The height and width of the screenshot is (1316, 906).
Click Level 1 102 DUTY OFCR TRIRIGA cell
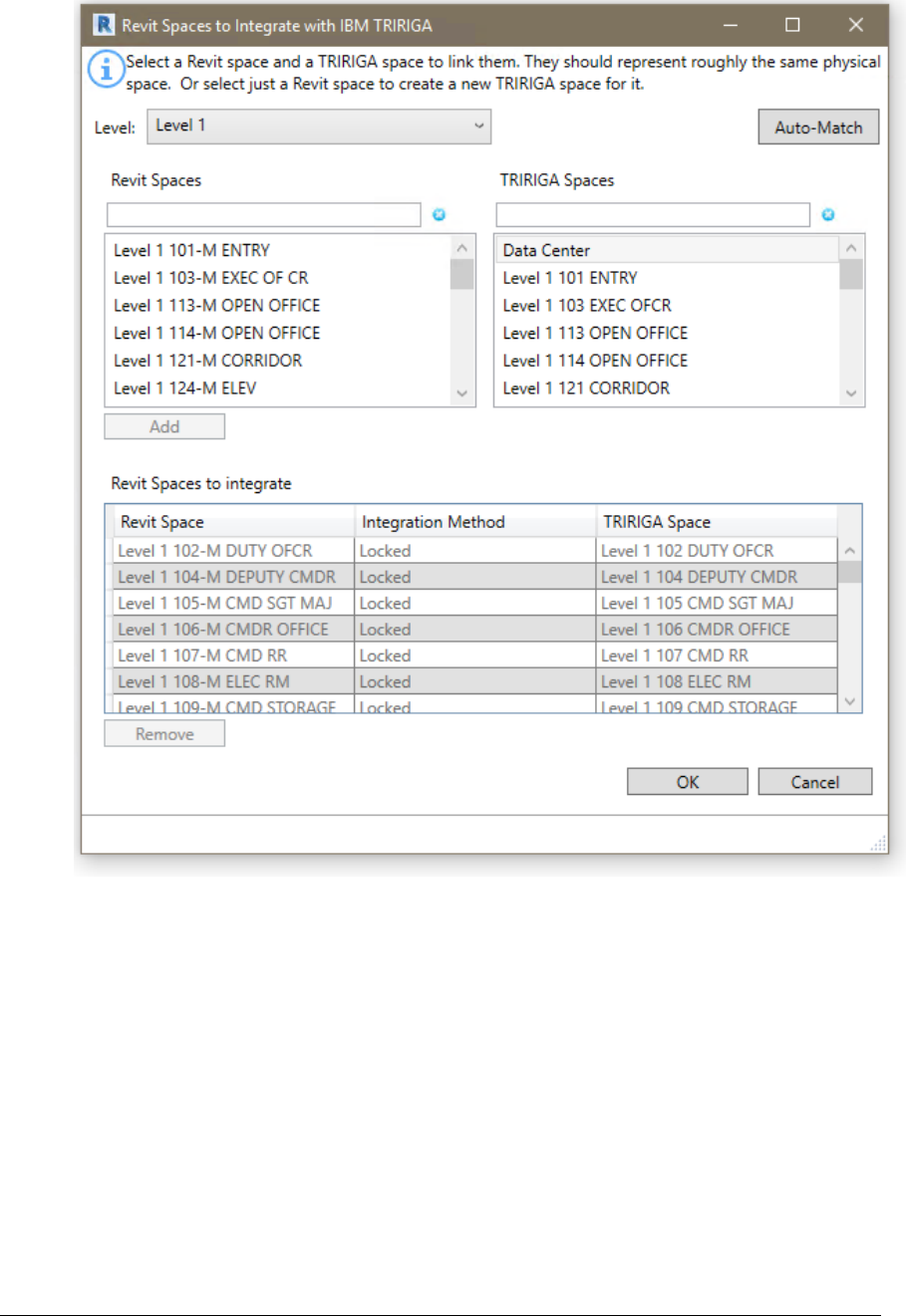click(x=717, y=551)
